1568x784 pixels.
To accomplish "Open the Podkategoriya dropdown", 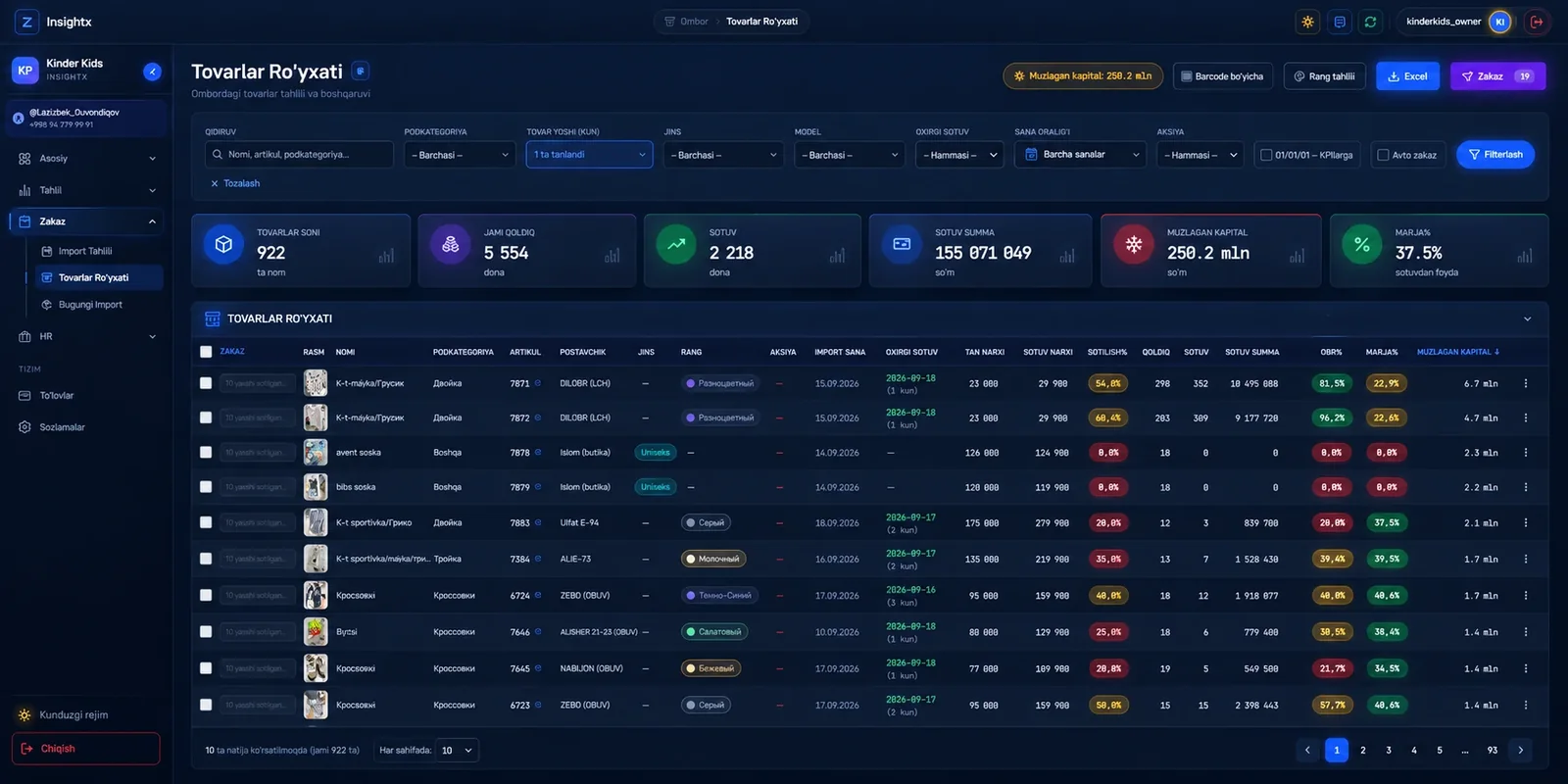I will coord(460,155).
